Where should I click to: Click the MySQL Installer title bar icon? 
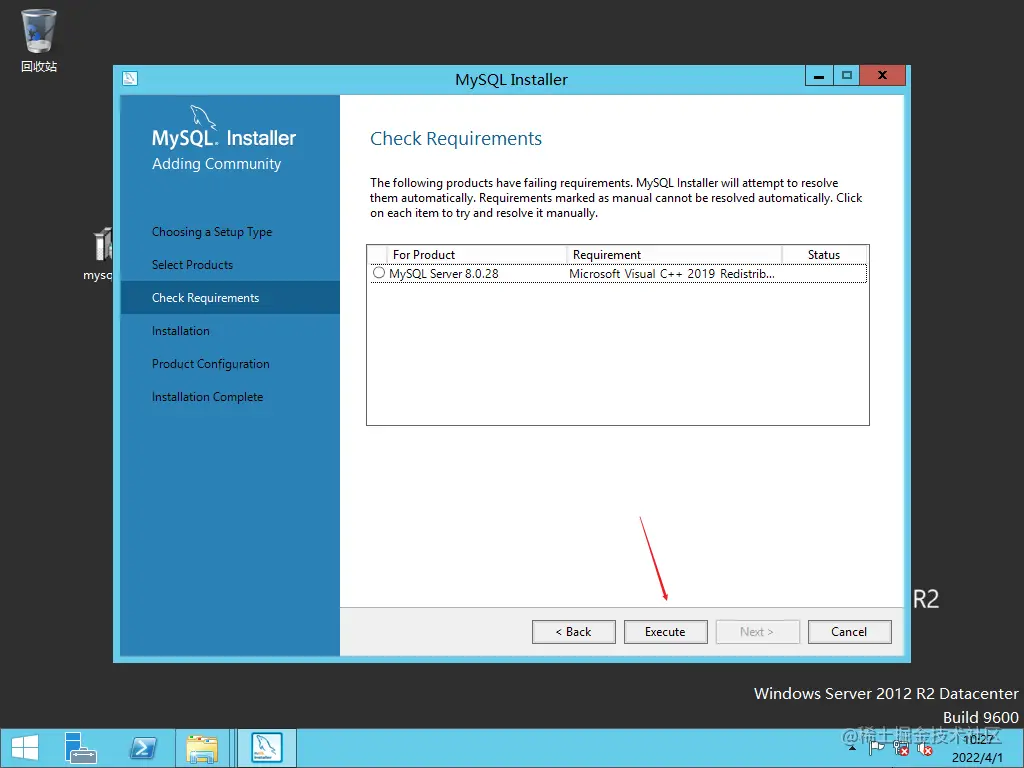tap(130, 79)
